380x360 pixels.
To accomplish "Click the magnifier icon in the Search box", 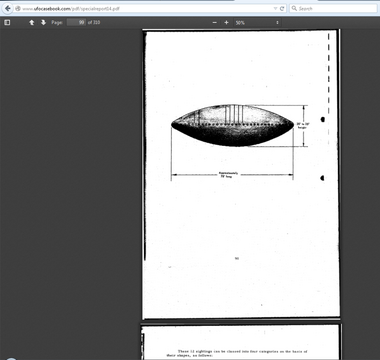I will point(294,8).
